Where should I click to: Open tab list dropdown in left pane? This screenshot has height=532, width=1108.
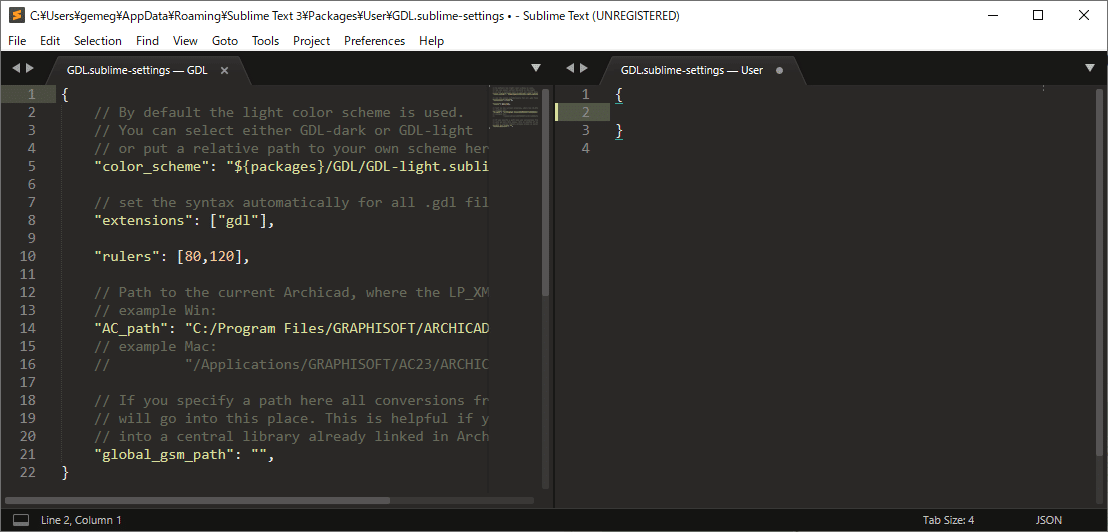click(x=536, y=68)
